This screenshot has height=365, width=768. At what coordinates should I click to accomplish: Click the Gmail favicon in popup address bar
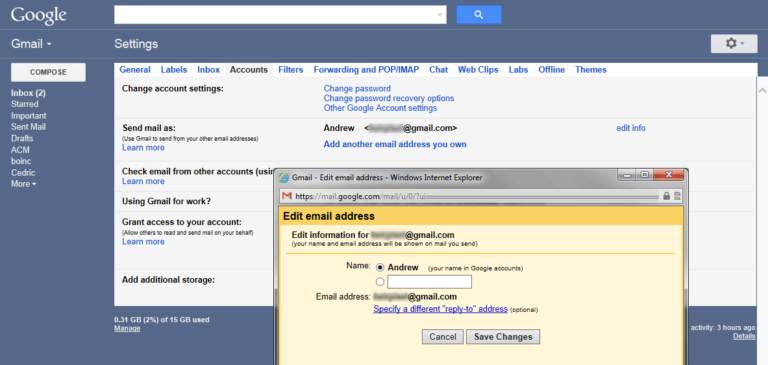[287, 196]
